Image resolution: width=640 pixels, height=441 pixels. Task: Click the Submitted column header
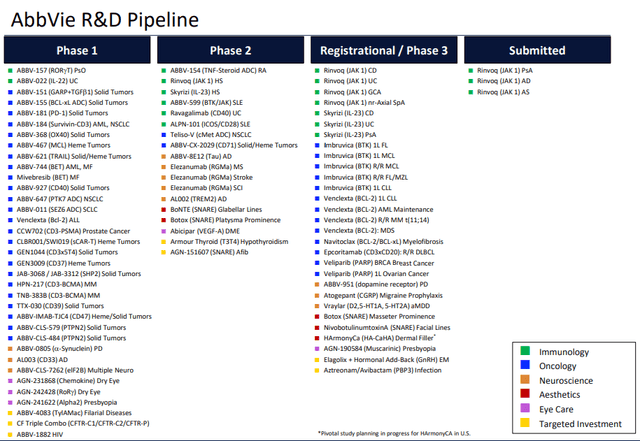point(538,50)
